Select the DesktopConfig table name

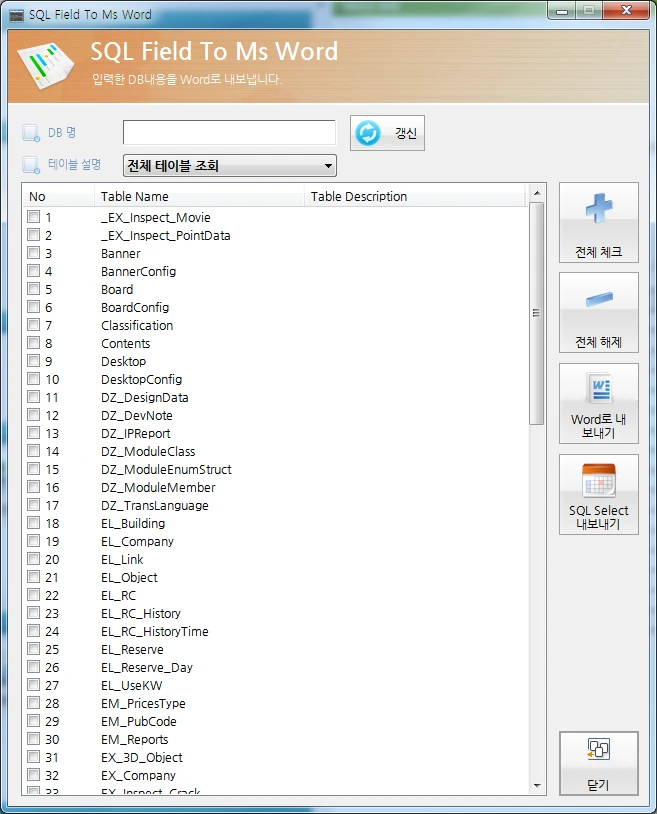click(142, 379)
